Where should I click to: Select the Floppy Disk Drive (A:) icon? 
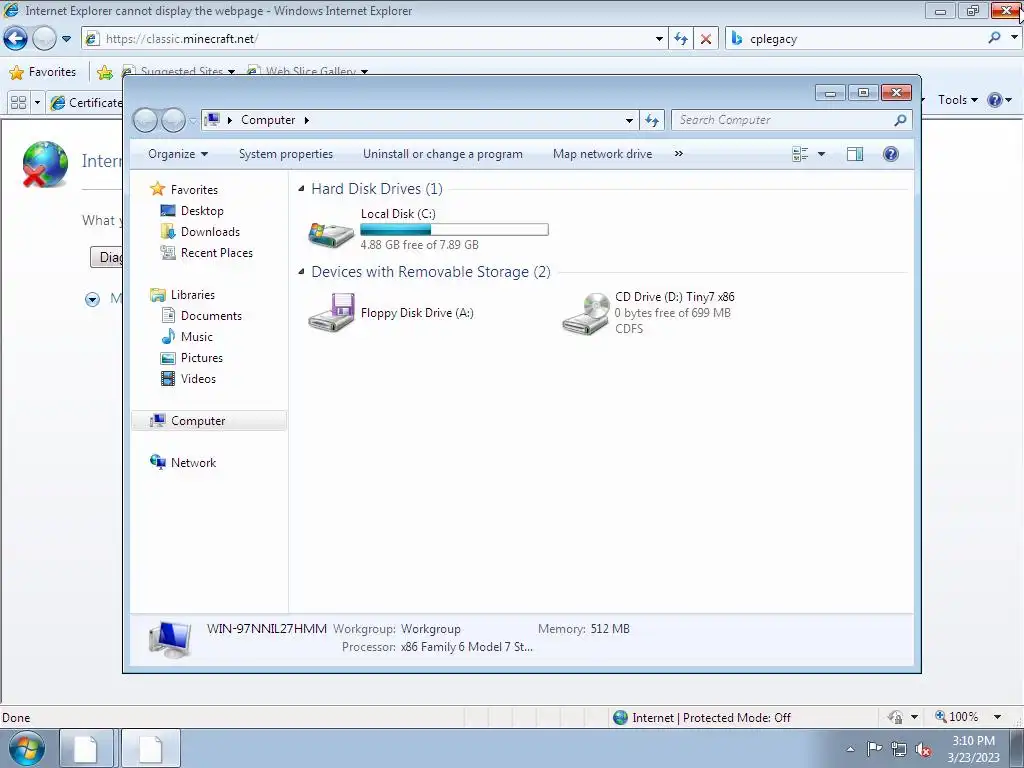(x=332, y=313)
